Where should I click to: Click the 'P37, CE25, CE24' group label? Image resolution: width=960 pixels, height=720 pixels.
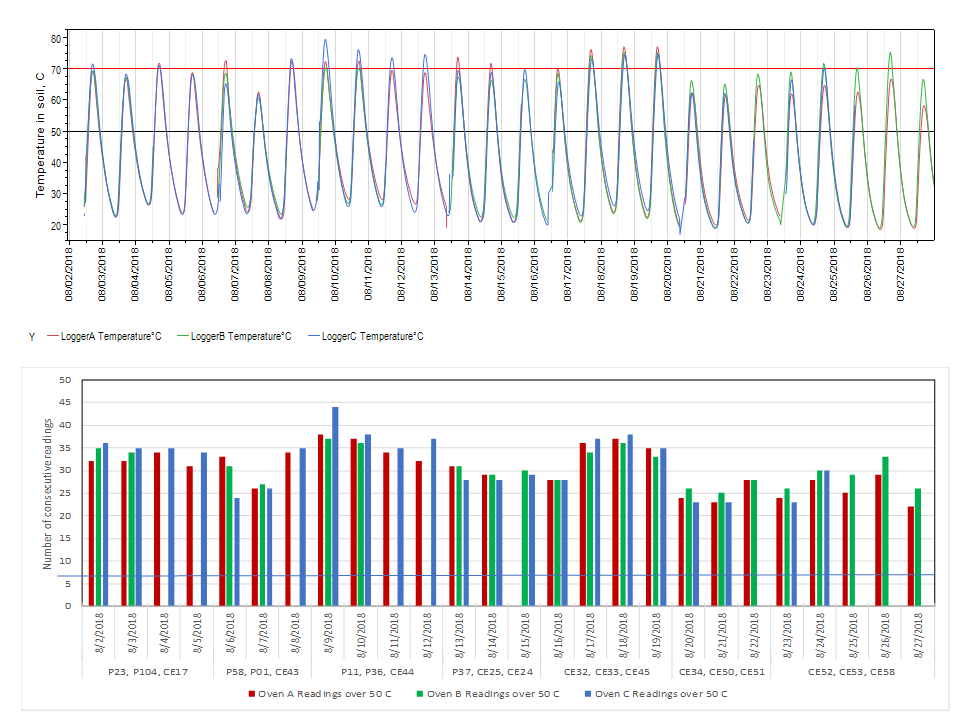[492, 672]
